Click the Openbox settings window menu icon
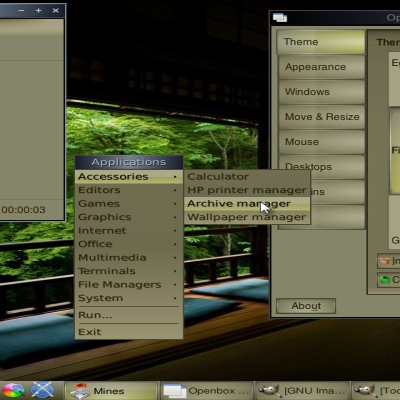Screen dimensions: 400x400 (280, 17)
